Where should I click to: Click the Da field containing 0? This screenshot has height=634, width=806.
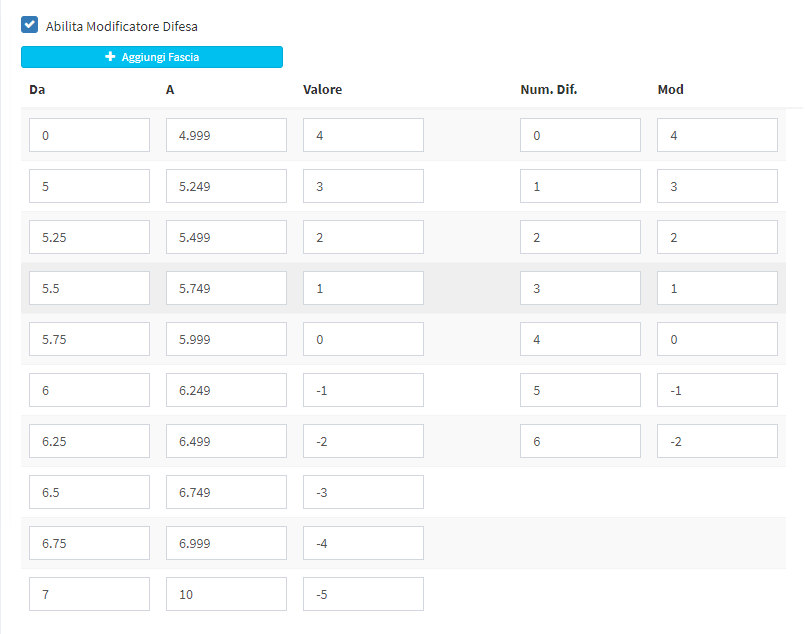(89, 135)
